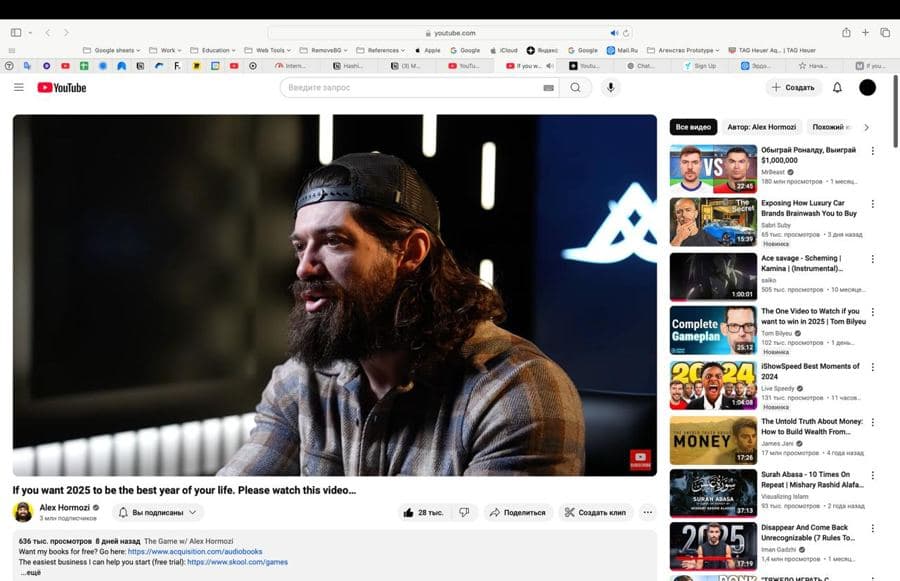Expand the Web Tools bookmarks folder
This screenshot has height=581, width=900.
[267, 51]
